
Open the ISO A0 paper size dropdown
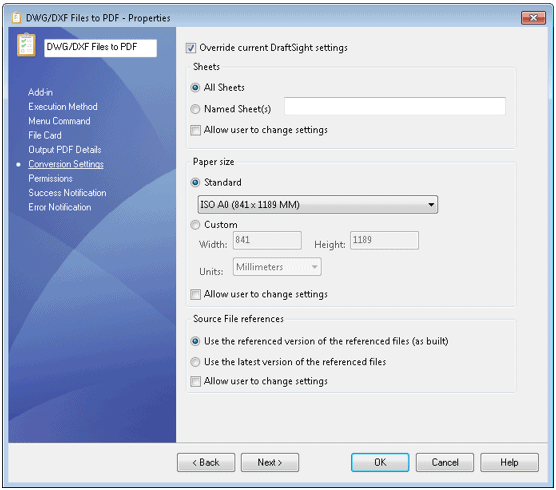tap(318, 205)
